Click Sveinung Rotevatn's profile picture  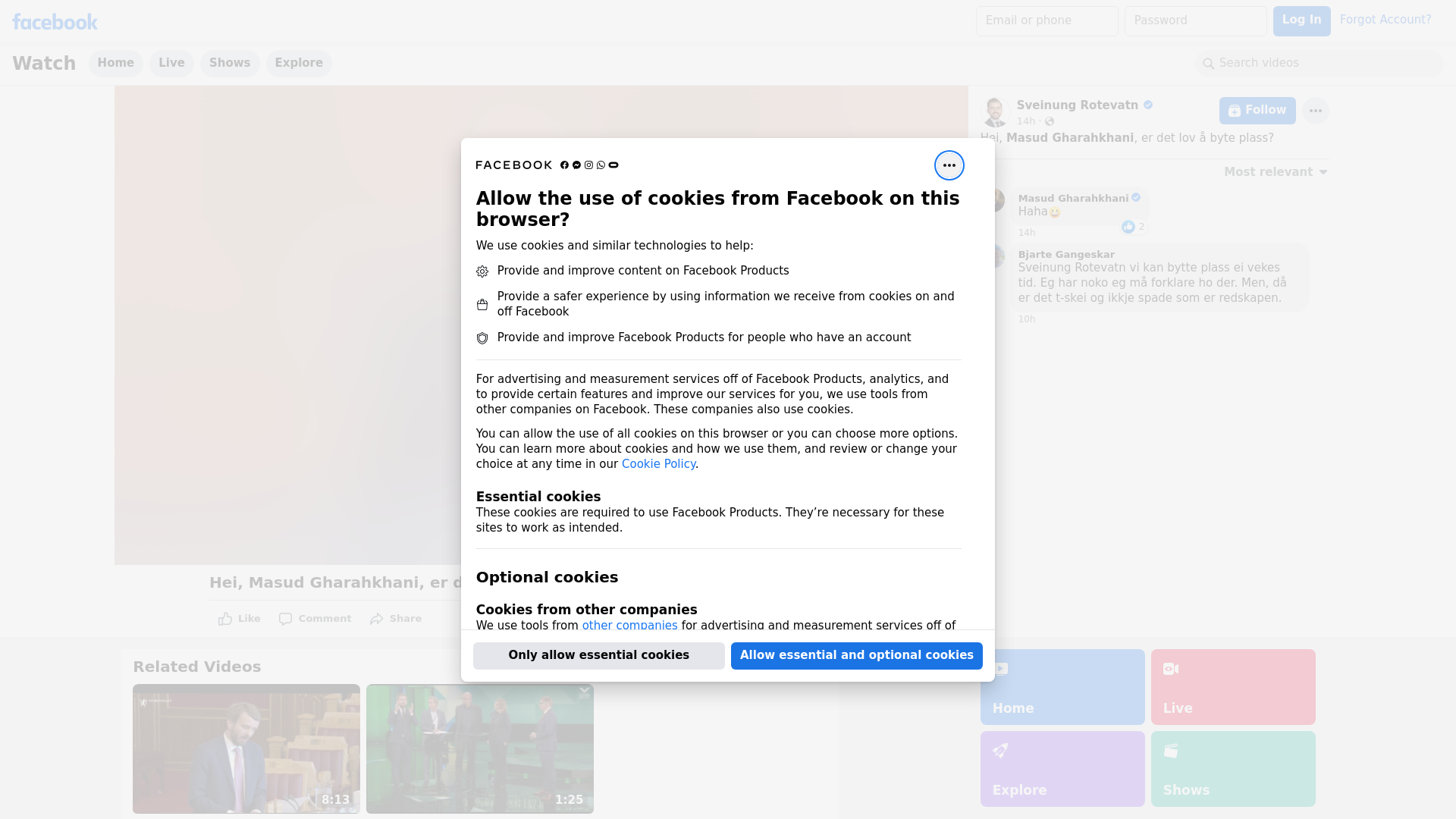pyautogui.click(x=994, y=111)
